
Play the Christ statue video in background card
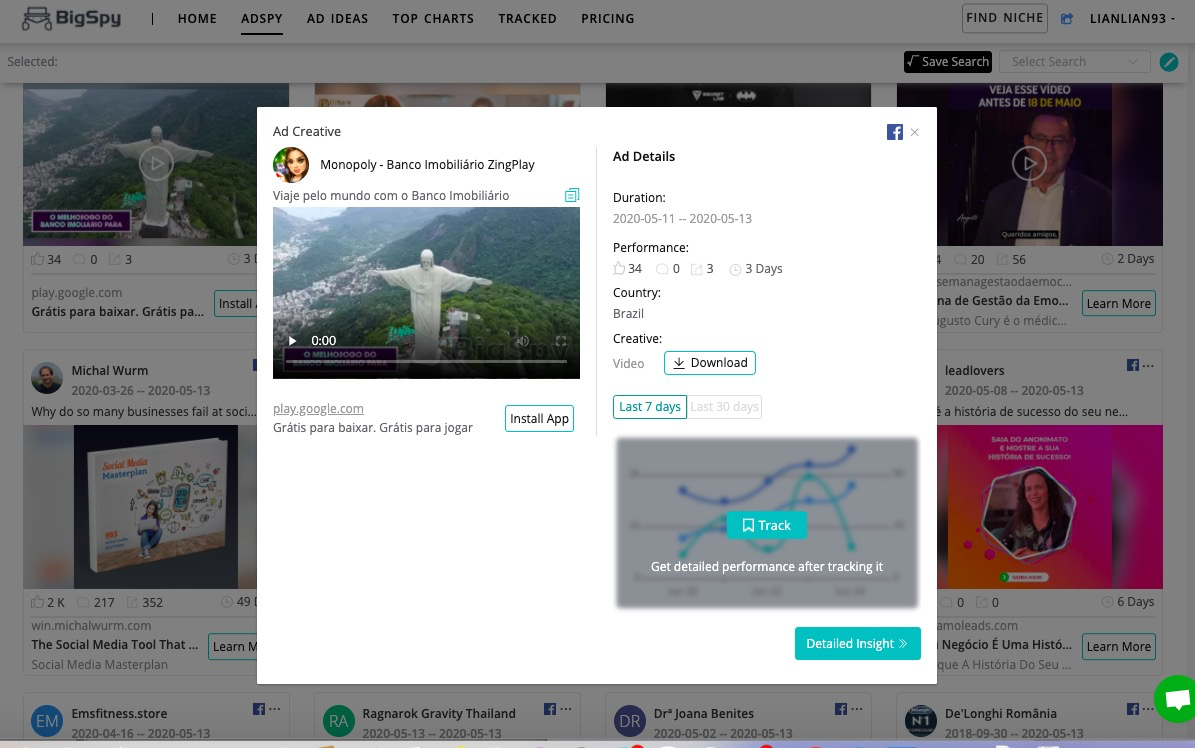tap(156, 163)
